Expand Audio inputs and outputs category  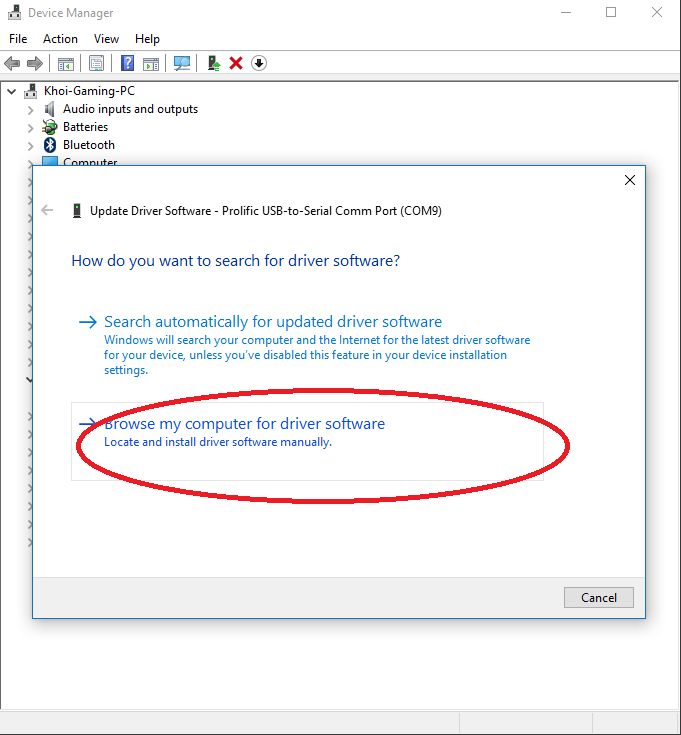tap(30, 110)
